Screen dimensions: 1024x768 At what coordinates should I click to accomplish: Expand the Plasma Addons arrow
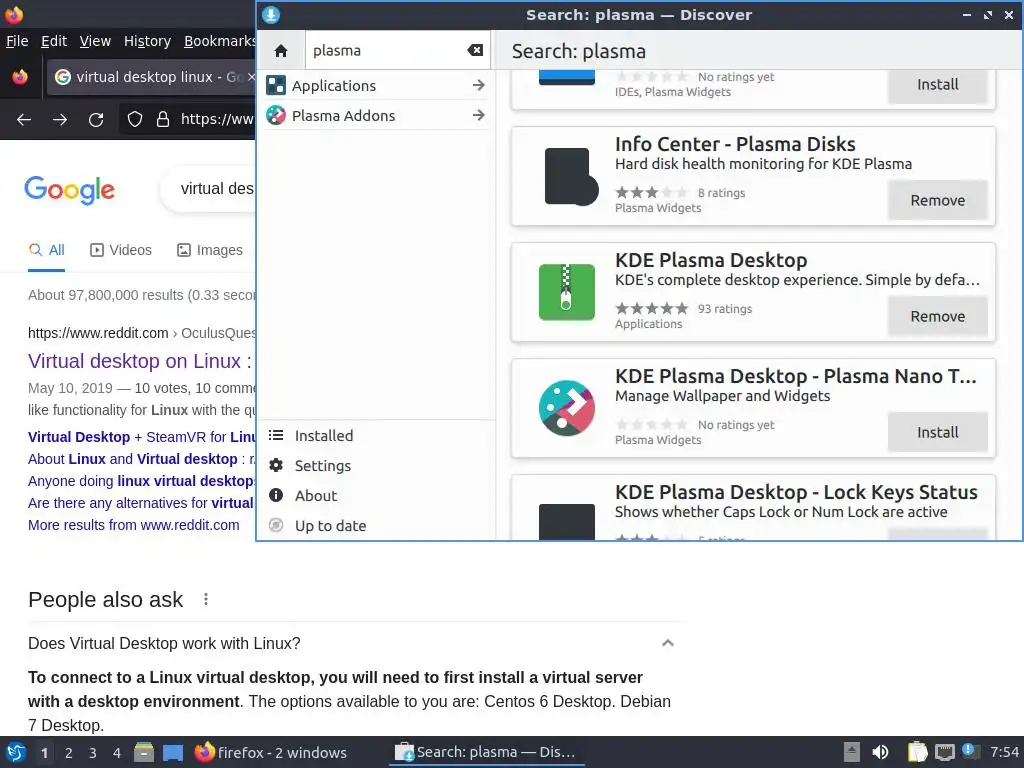click(x=479, y=115)
